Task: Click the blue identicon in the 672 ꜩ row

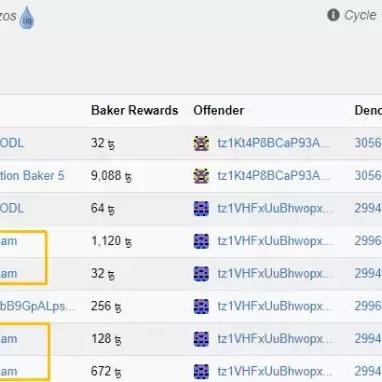Action: click(201, 371)
